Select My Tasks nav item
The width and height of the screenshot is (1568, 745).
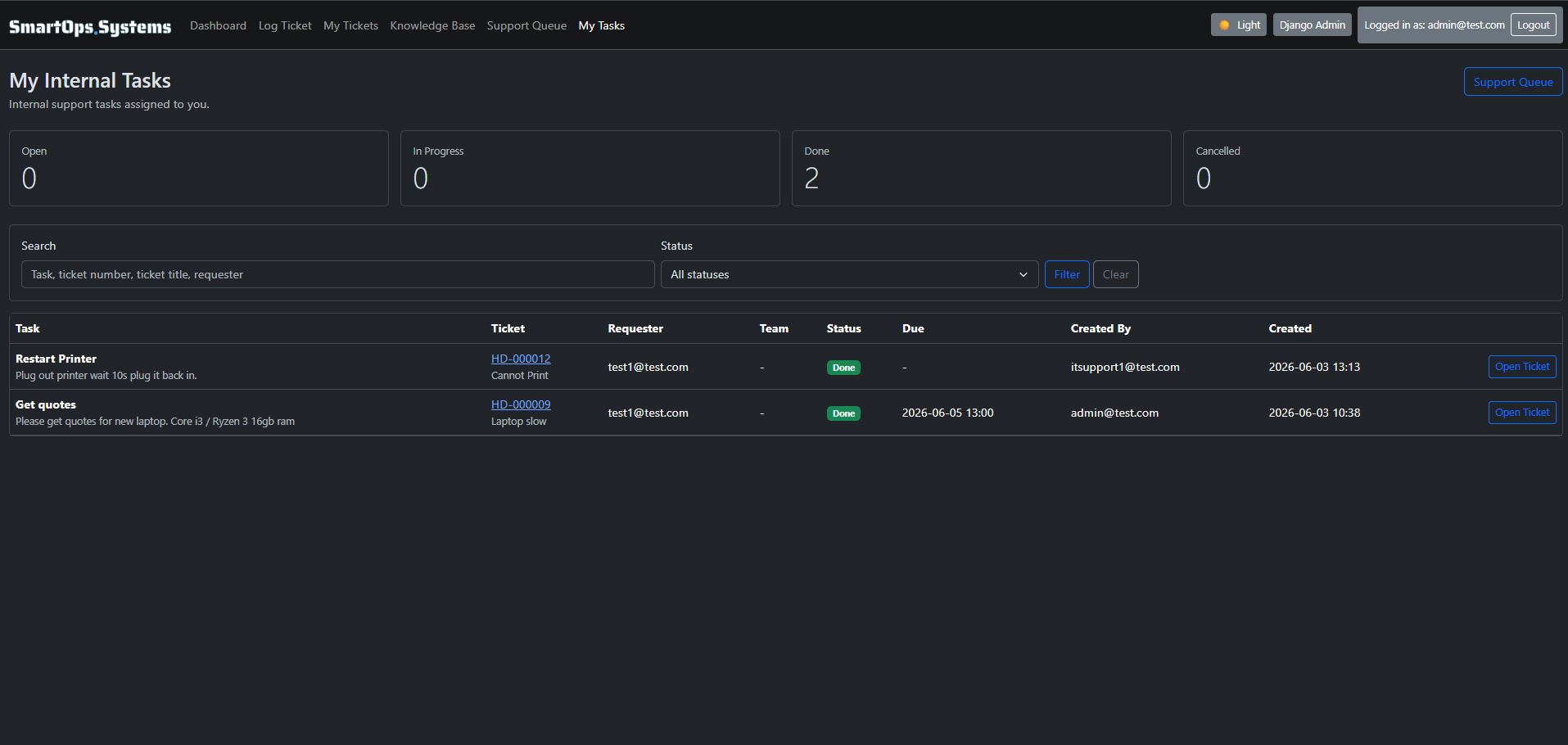[602, 25]
